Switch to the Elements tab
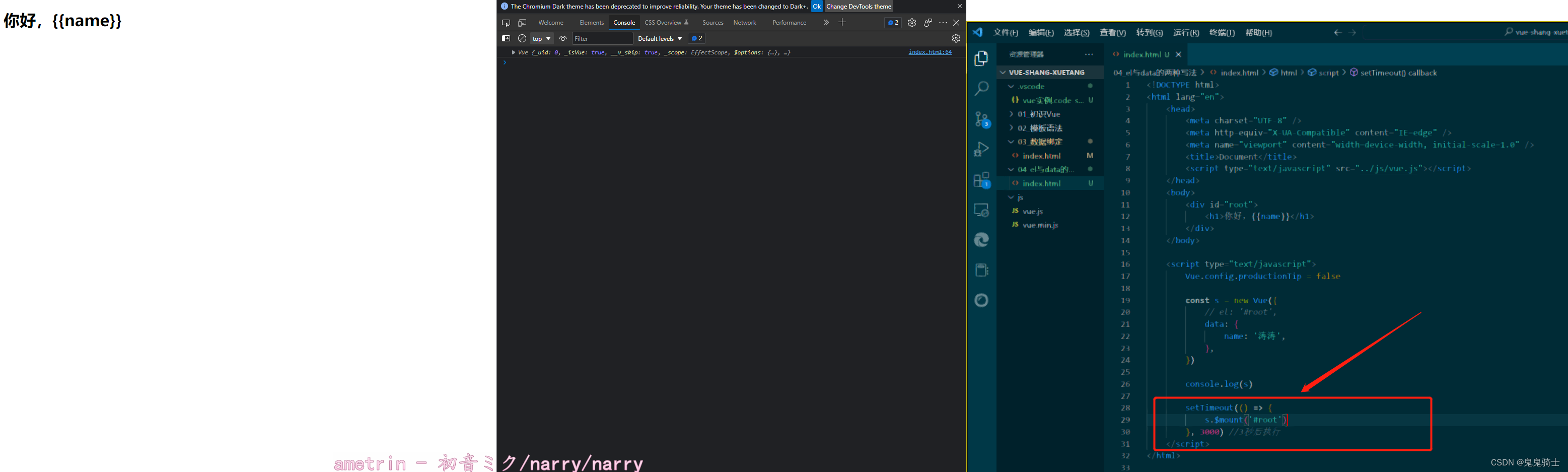Image resolution: width=1568 pixels, height=472 pixels. point(592,23)
